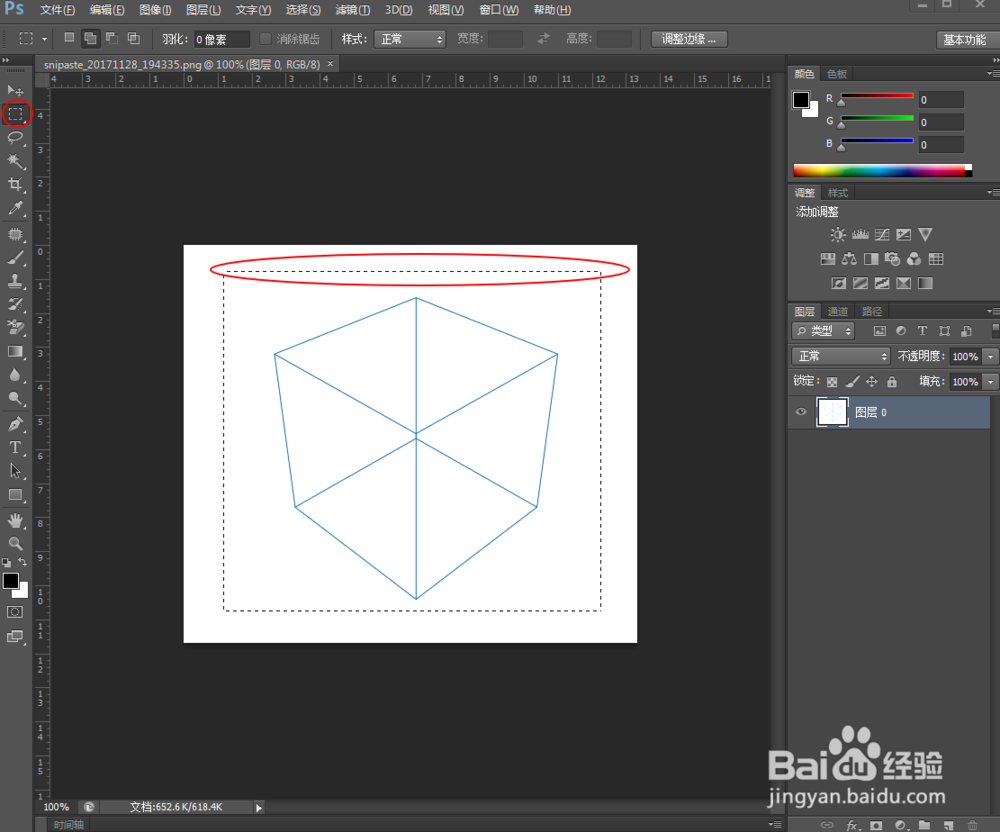Lock transparent pixels of layer
Viewport: 1000px width, 832px height.
pos(832,382)
